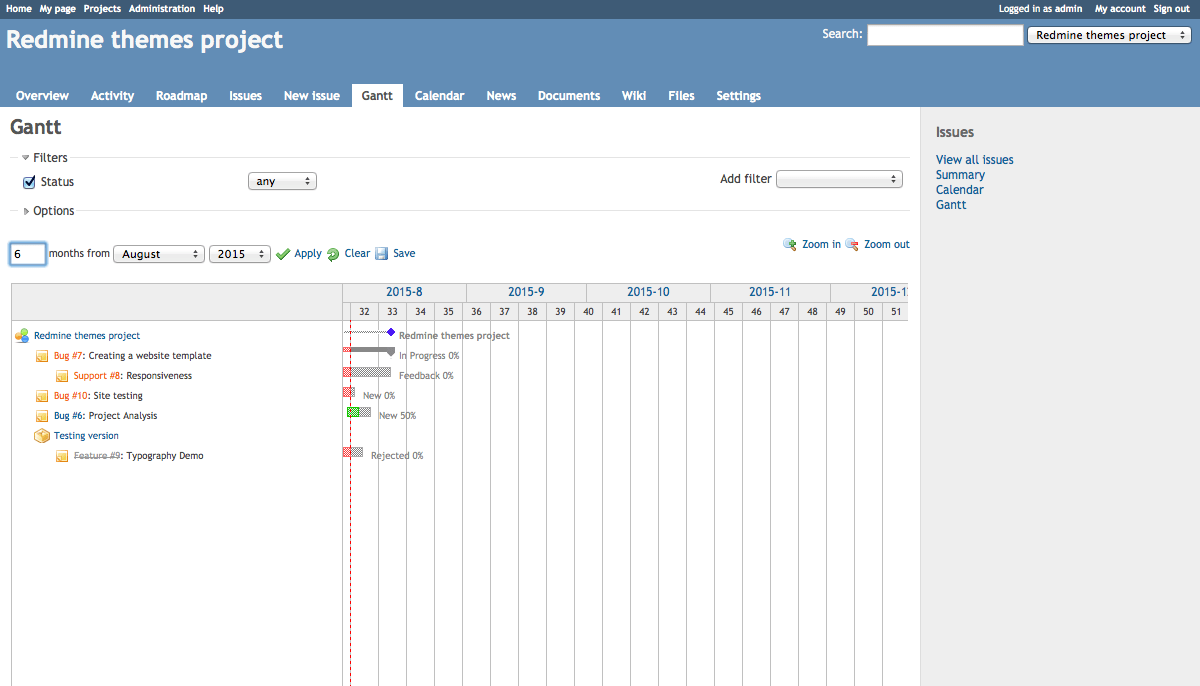Open Projects in top menu
Screen dimensions: 1200x686
coord(102,9)
